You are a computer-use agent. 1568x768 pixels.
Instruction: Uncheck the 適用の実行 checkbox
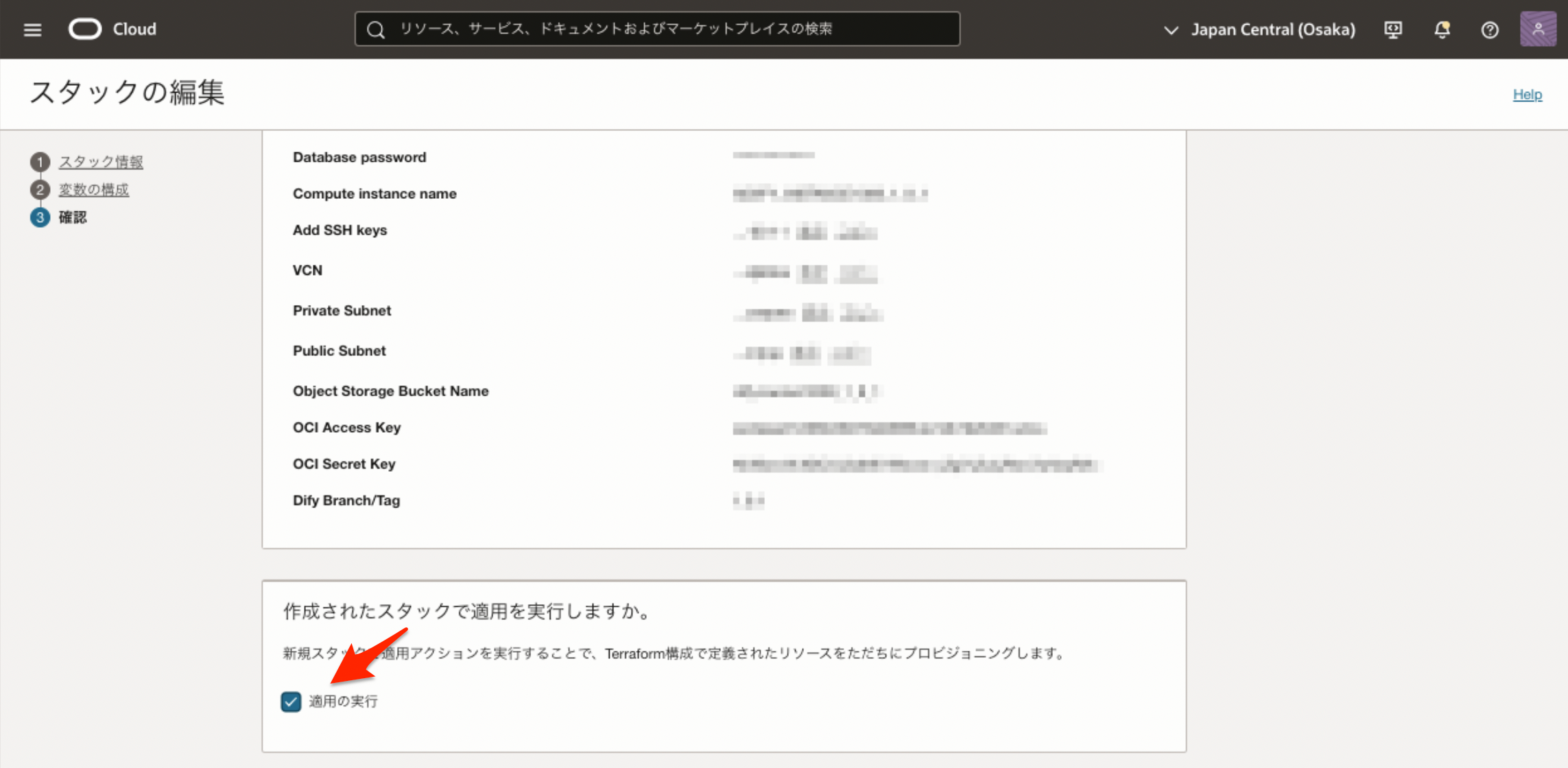291,701
